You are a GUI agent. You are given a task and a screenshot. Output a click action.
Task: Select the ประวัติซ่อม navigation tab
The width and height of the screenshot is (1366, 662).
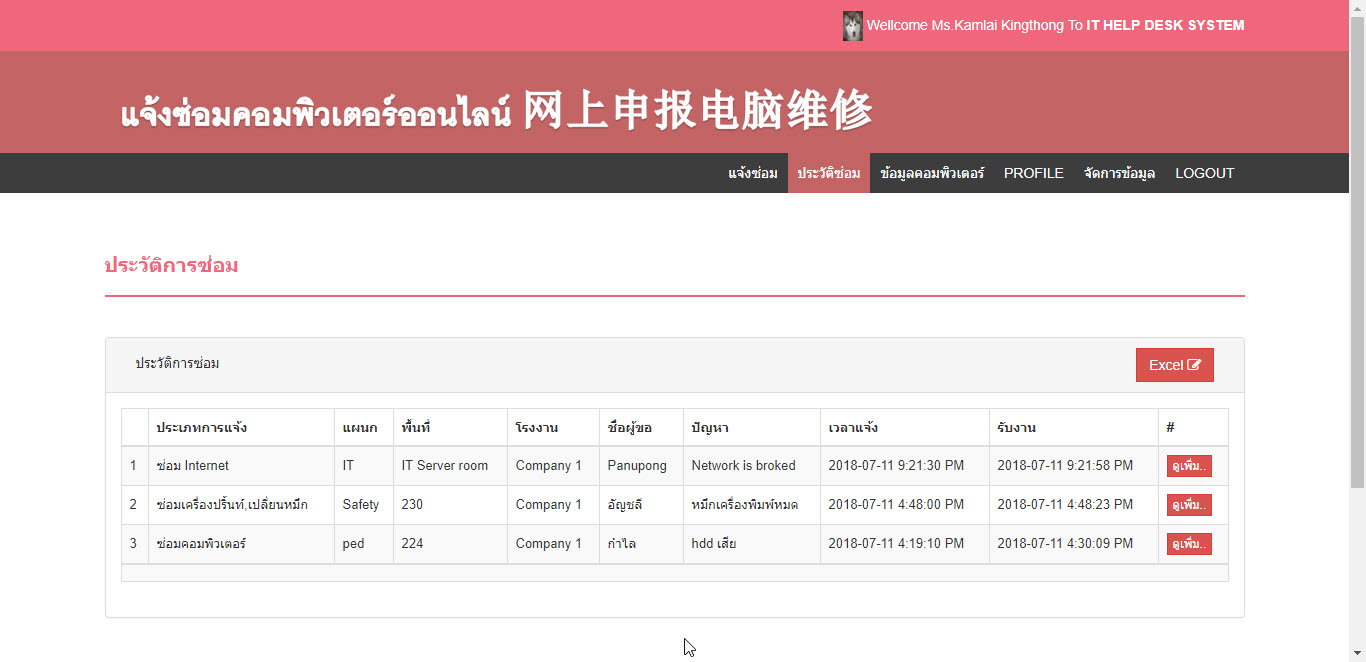[x=829, y=173]
